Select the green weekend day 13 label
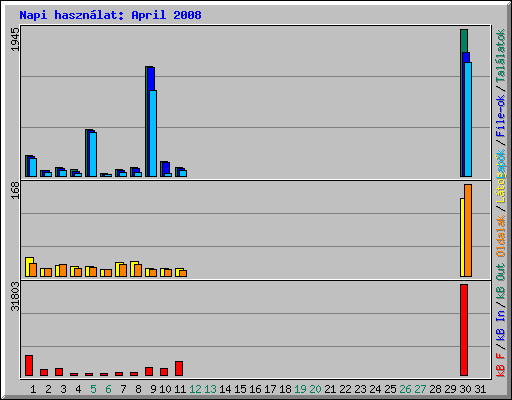Screen dimensions: 512x400 (210, 389)
